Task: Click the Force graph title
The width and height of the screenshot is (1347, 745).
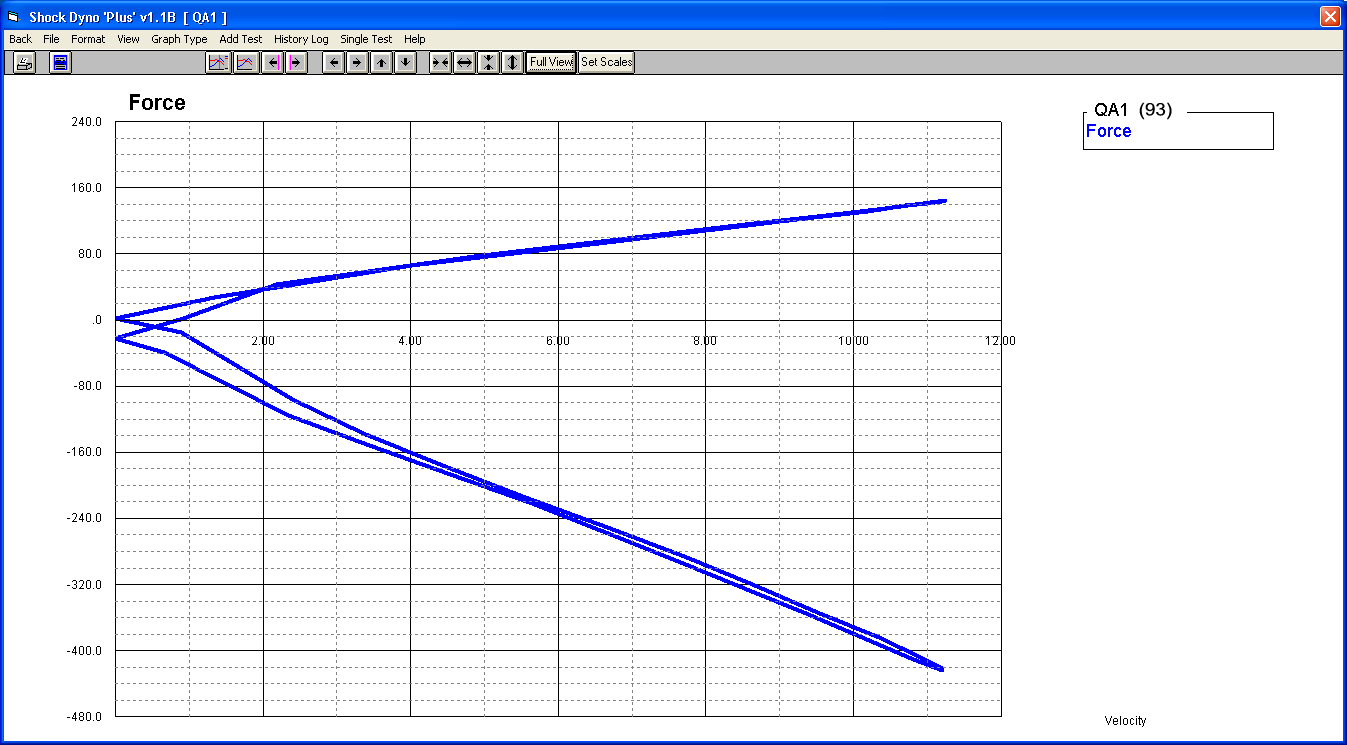Action: tap(157, 103)
